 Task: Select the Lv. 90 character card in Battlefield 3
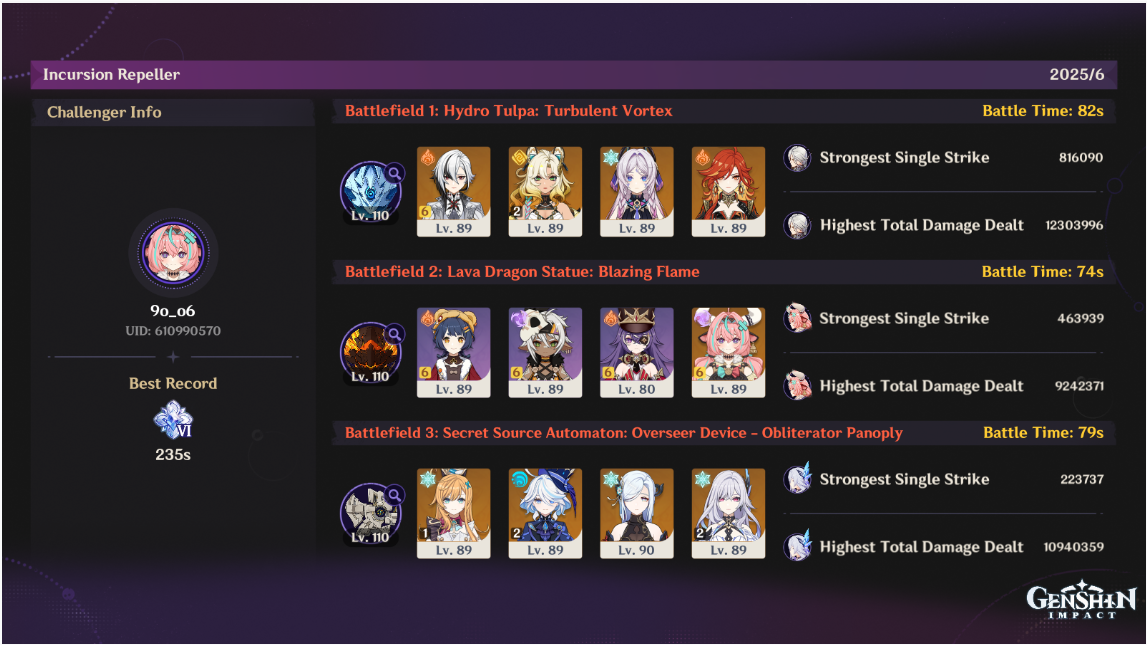click(636, 513)
